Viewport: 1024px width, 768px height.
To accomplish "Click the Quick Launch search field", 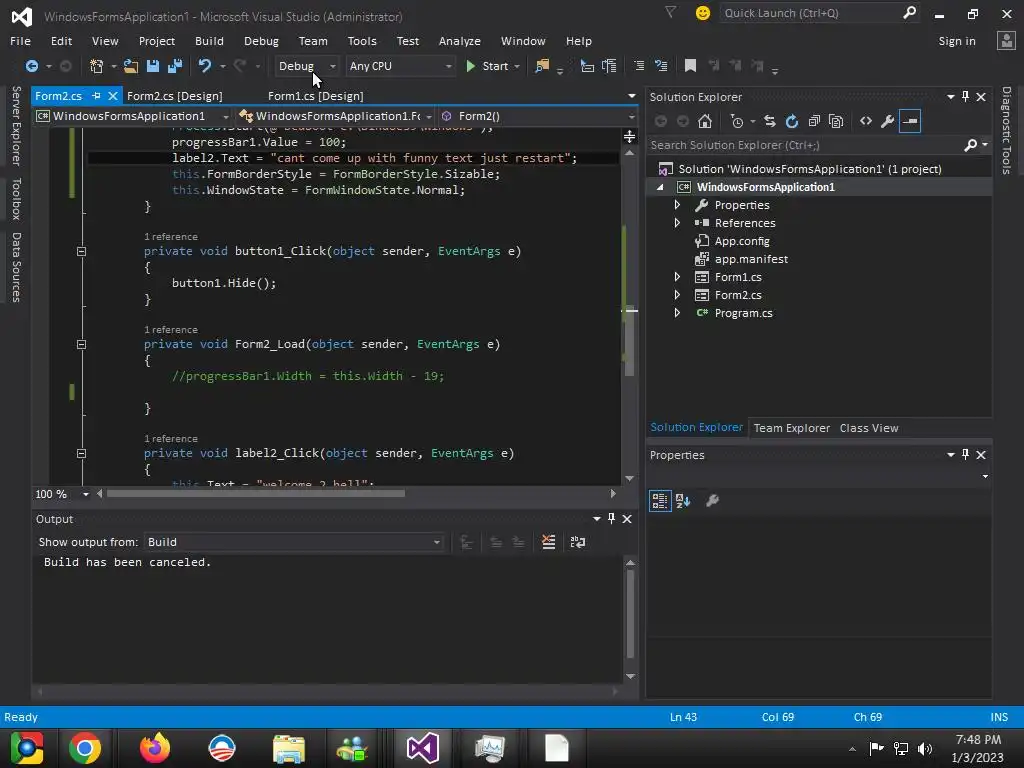I will (820, 13).
